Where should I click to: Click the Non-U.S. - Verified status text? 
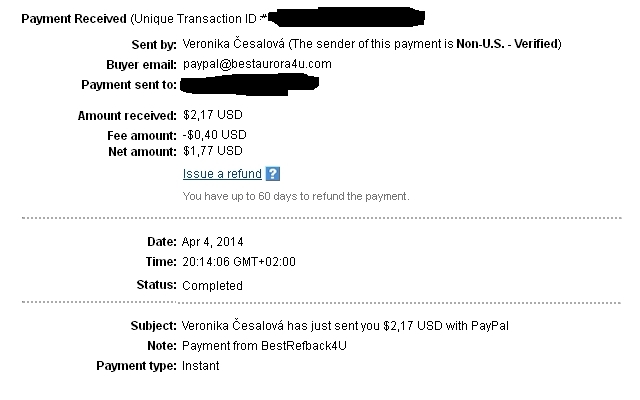click(x=507, y=44)
